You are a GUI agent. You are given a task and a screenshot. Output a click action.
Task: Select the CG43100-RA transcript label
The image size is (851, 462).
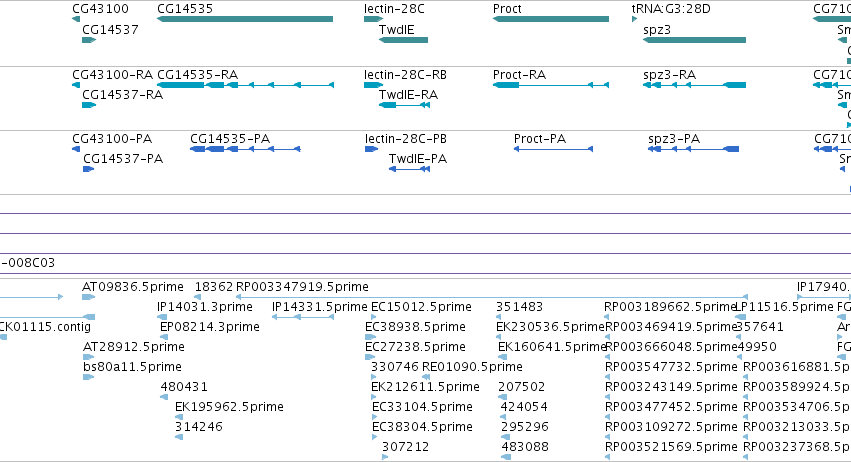click(112, 74)
